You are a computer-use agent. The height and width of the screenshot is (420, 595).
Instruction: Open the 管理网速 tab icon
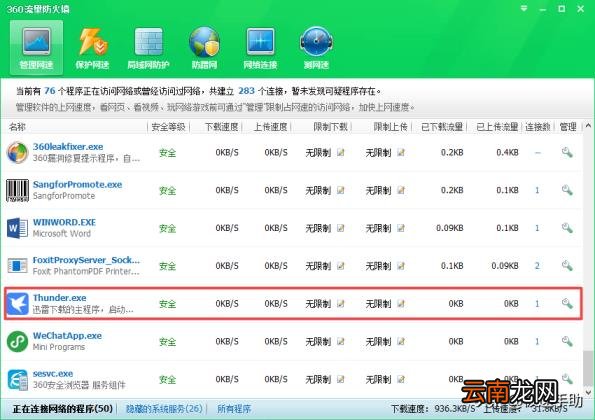point(36,41)
